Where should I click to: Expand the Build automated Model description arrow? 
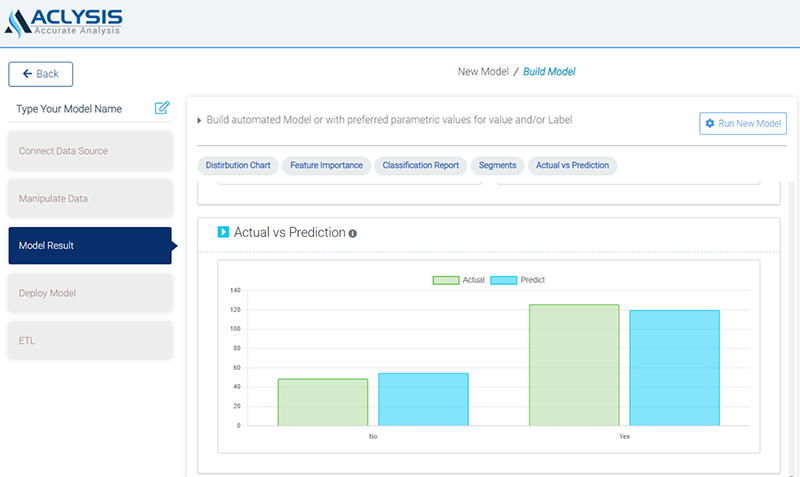tap(199, 121)
